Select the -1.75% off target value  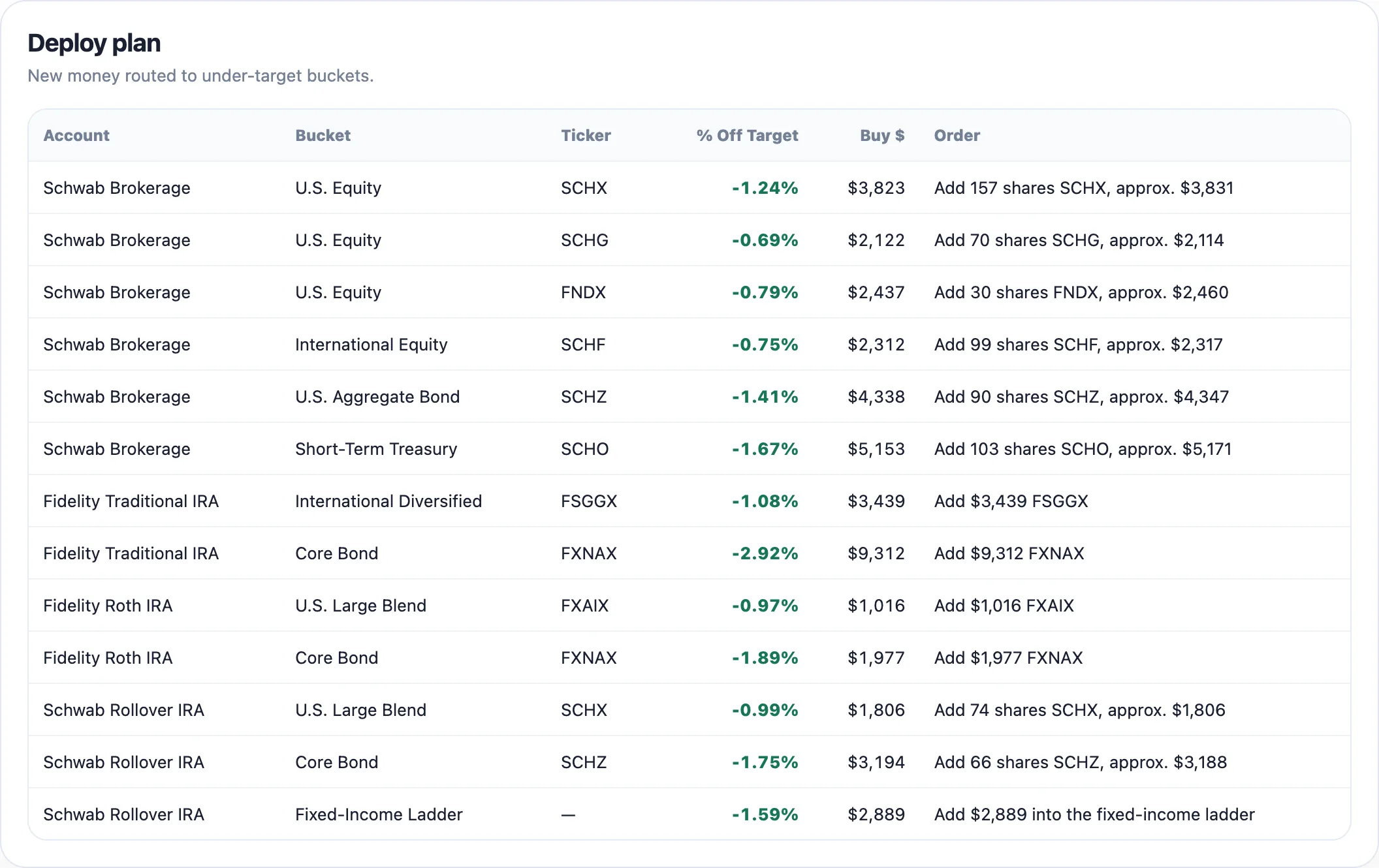click(x=765, y=762)
